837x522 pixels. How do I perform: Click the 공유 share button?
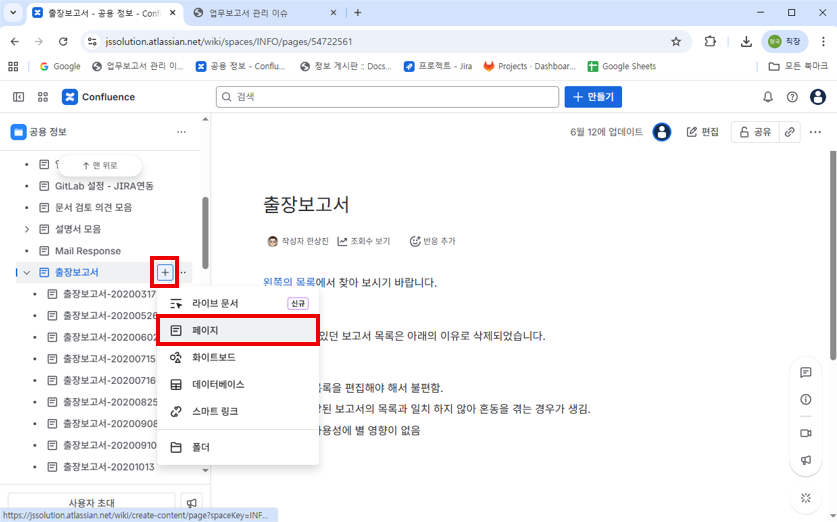coord(753,132)
